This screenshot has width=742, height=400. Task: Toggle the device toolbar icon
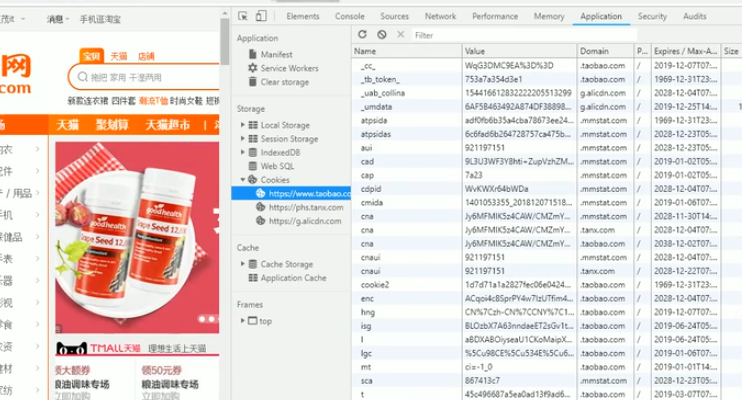(261, 16)
